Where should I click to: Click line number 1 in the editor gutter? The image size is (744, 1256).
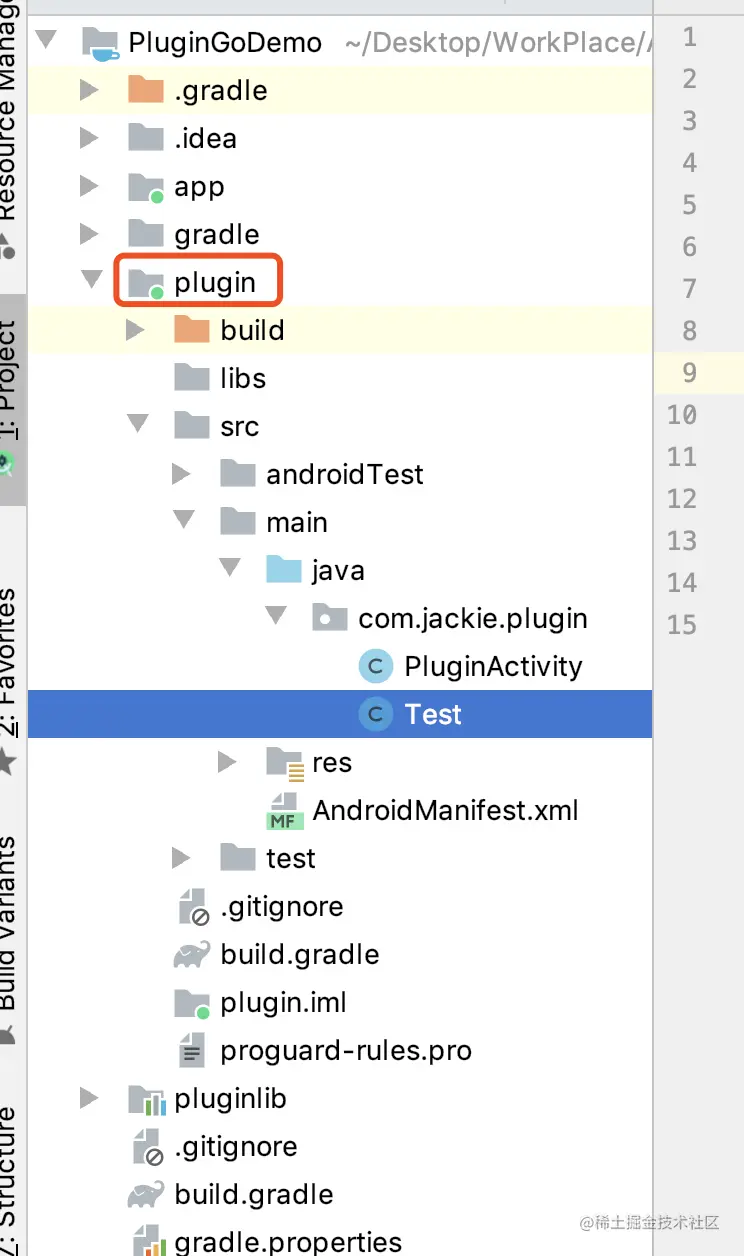(x=690, y=37)
